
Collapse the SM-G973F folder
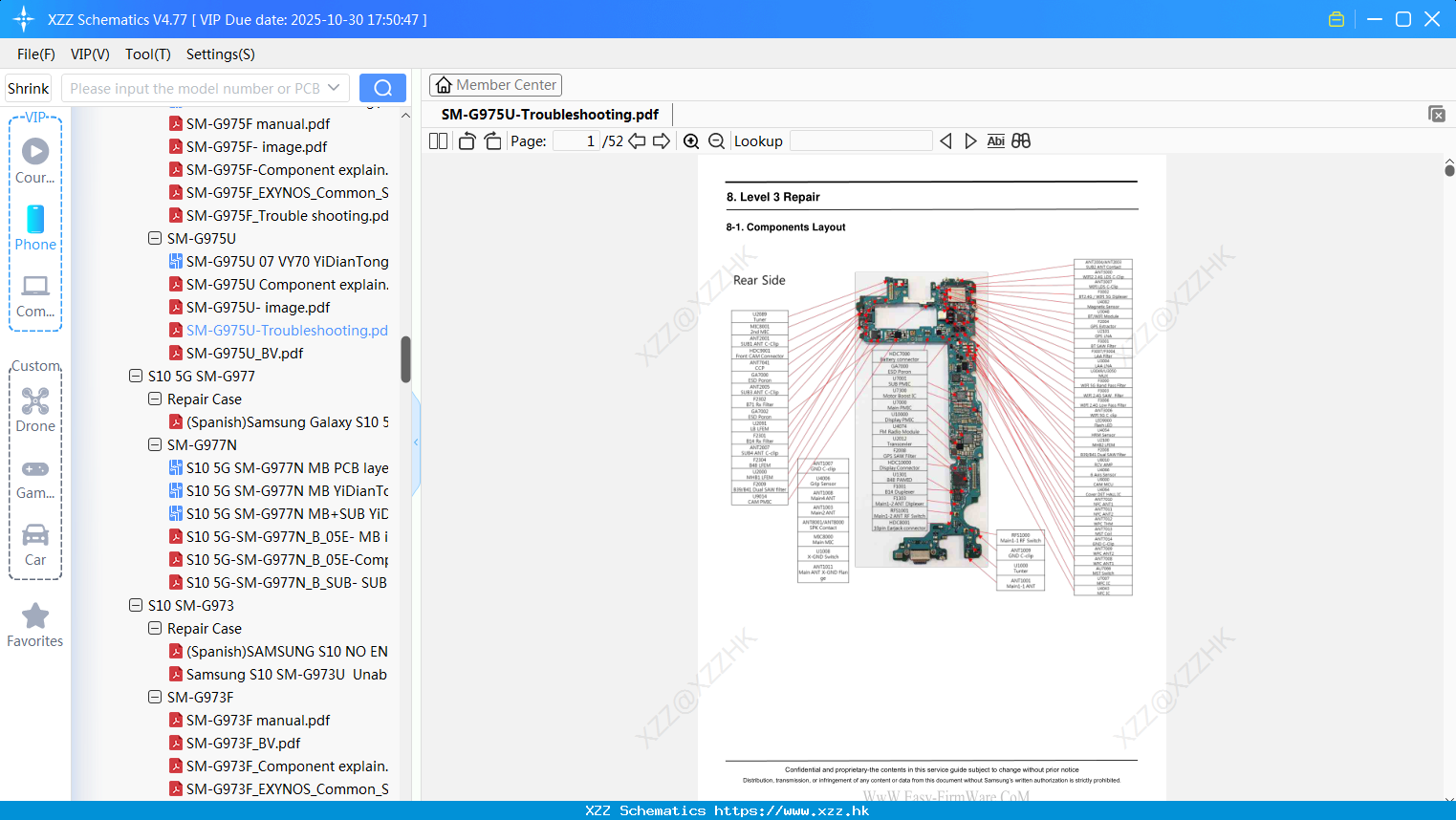tap(155, 697)
